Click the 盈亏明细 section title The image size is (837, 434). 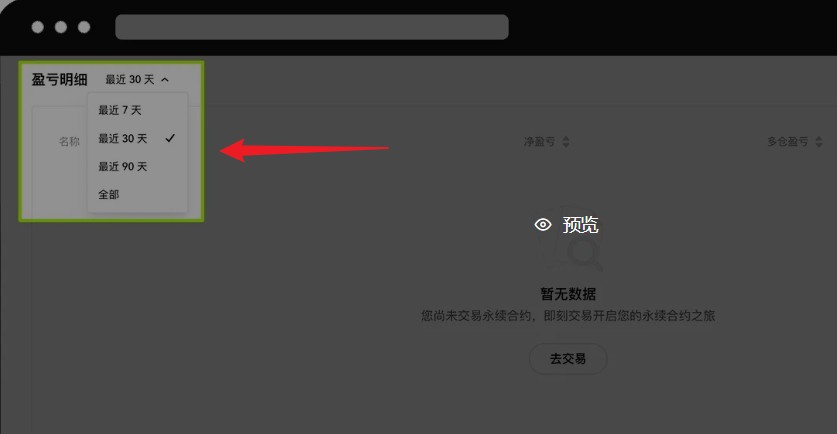tap(59, 80)
